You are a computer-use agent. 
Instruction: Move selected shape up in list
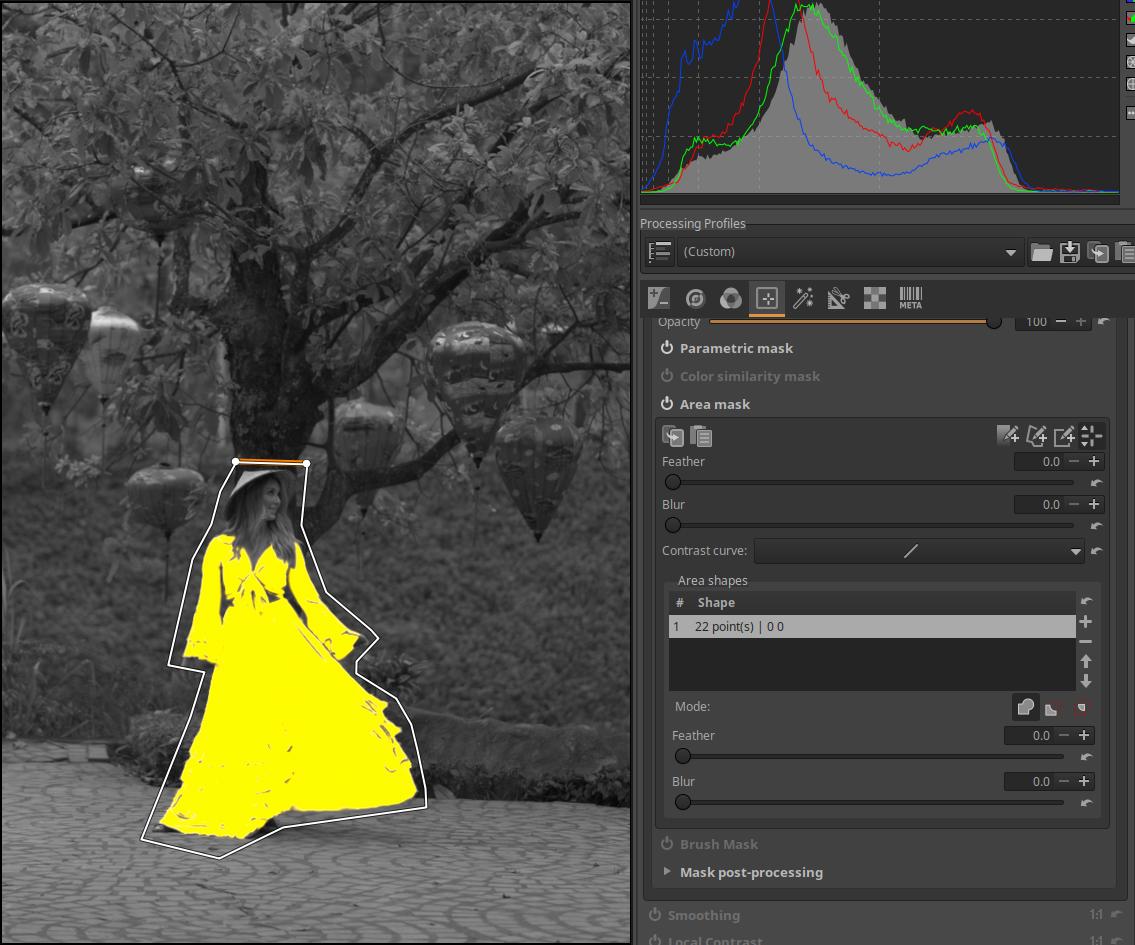click(x=1086, y=661)
